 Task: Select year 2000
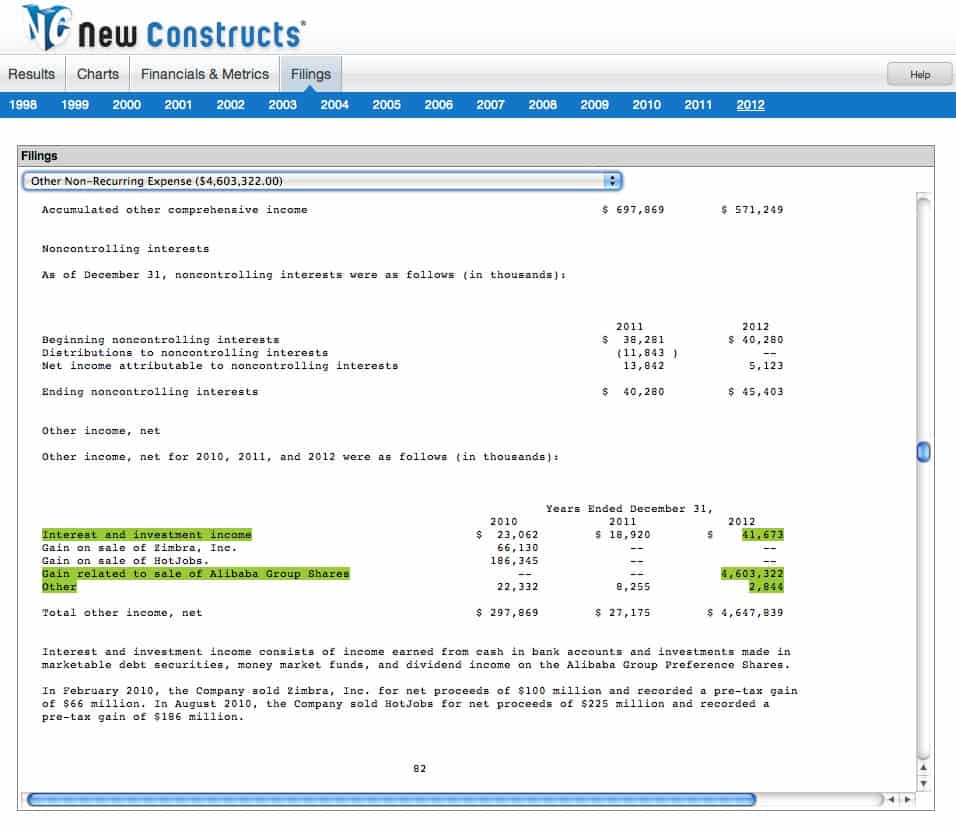[127, 105]
